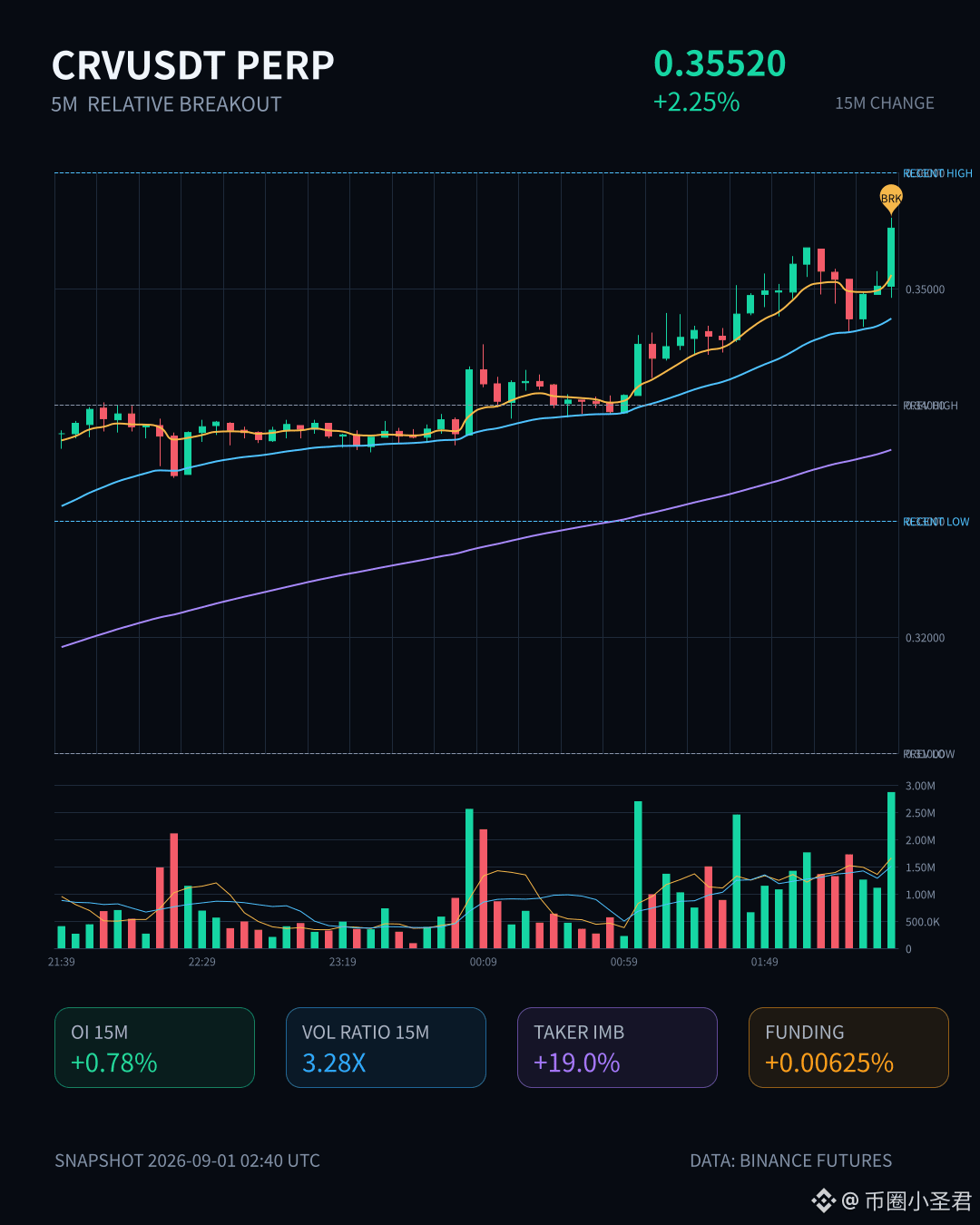Click the SNAPSHOT timestamp text
980x1225 pixels.
coord(187,1161)
